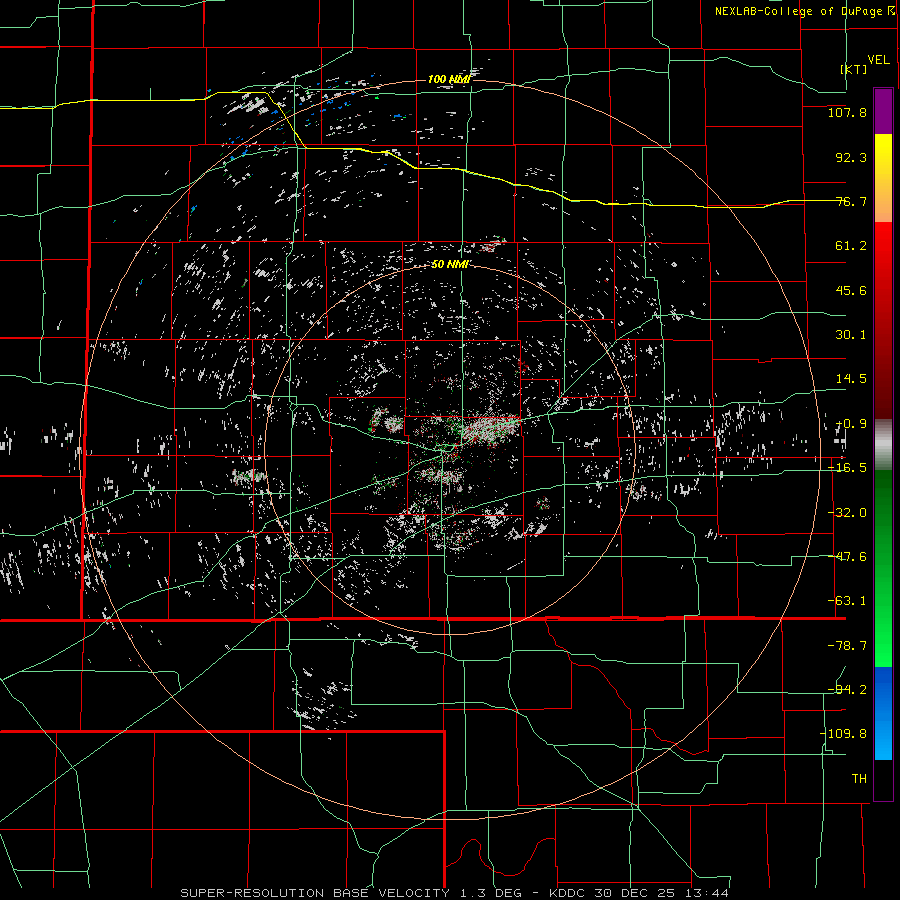Click the -78.7 value on velocity scale
Image resolution: width=900 pixels, height=900 pixels.
tap(847, 646)
